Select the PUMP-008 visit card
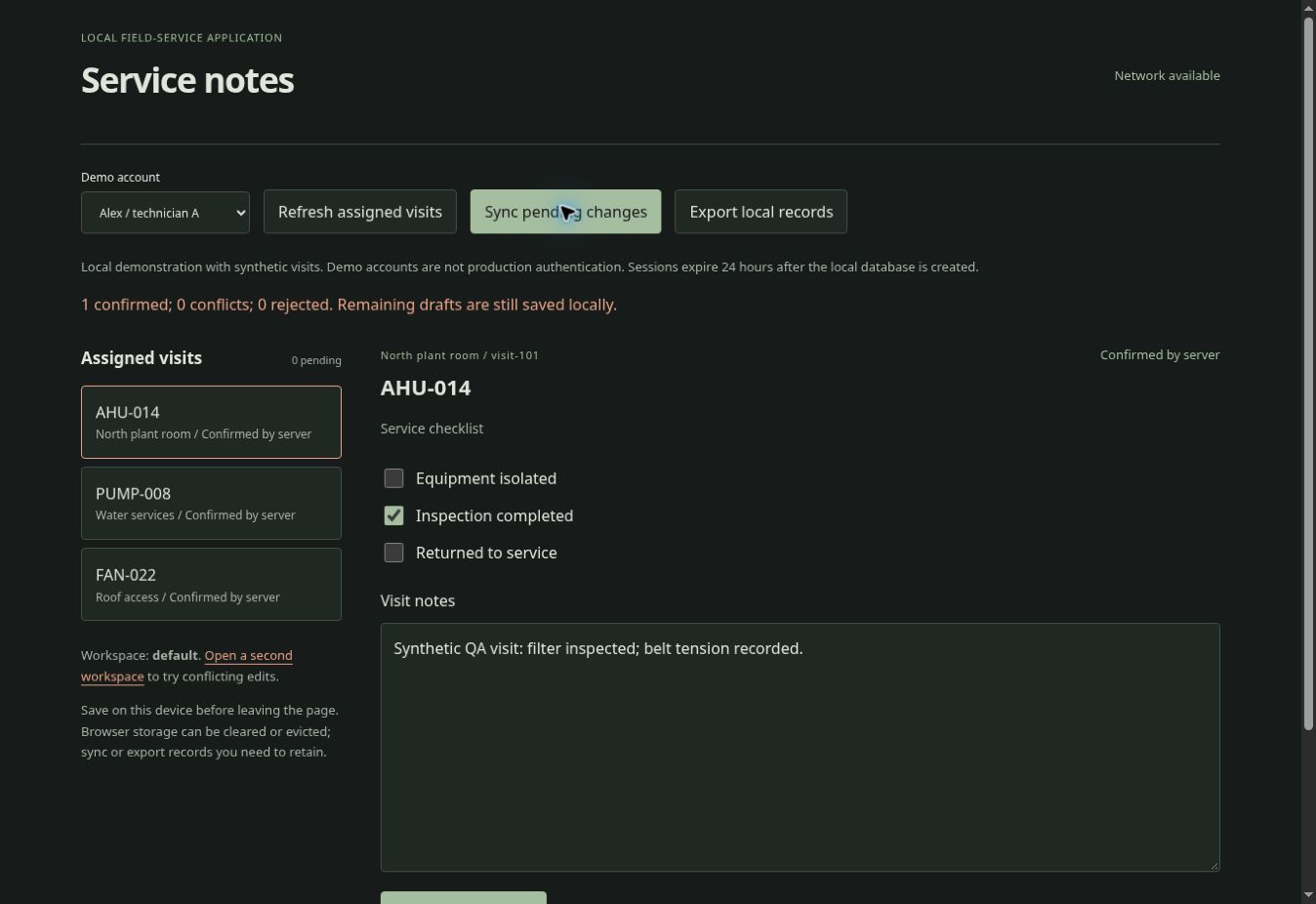 (211, 503)
